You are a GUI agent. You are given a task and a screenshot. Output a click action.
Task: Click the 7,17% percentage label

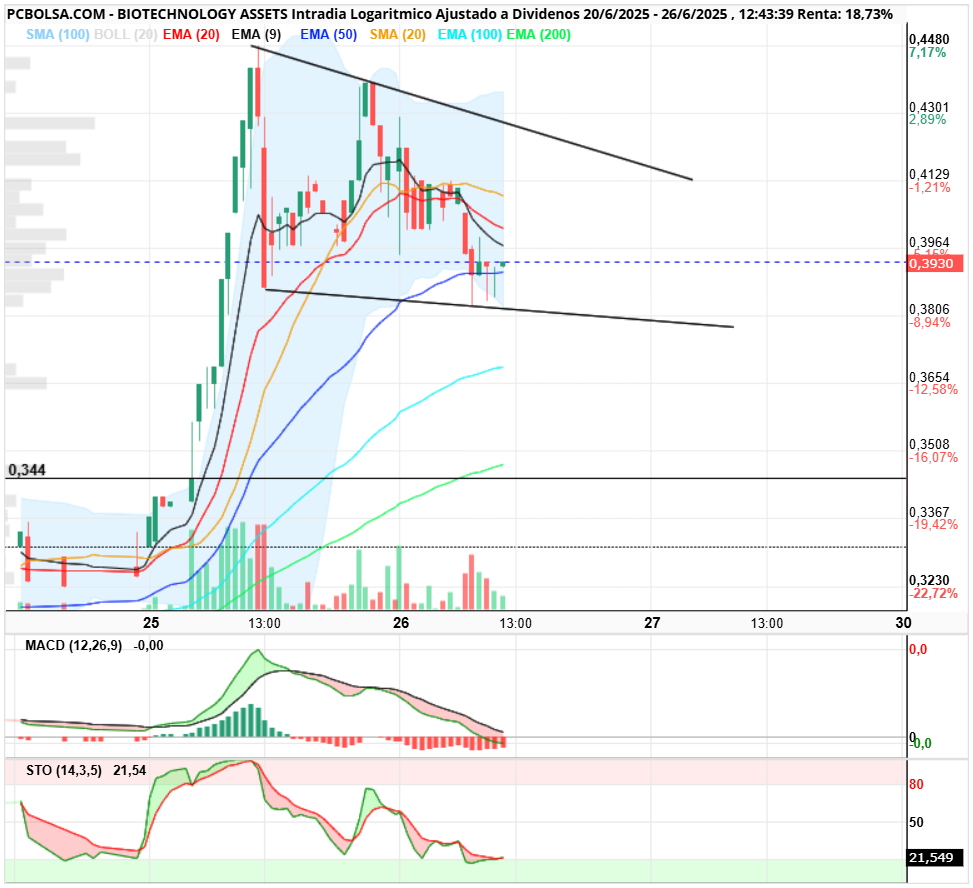[928, 52]
